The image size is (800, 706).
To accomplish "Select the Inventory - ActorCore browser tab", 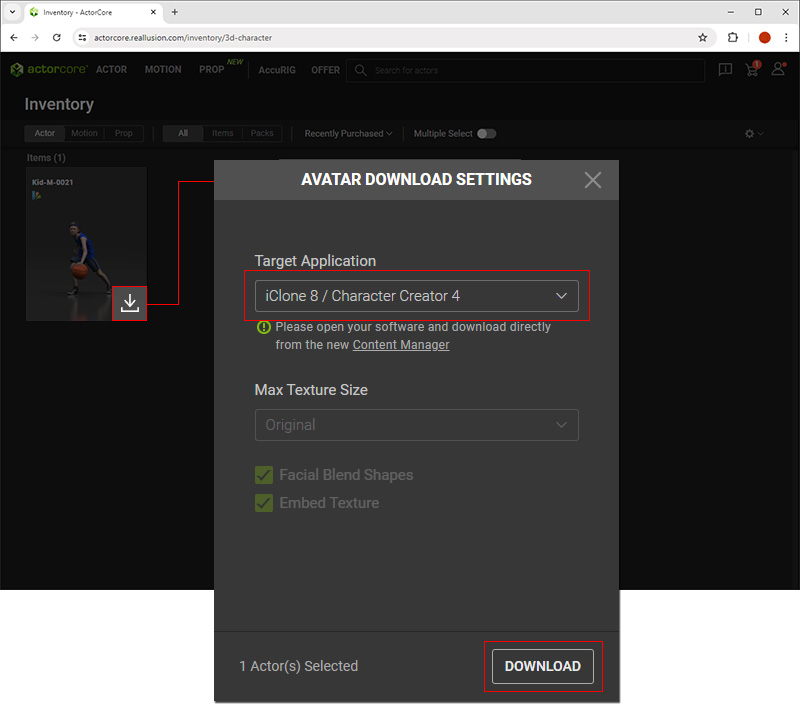I will [93, 12].
